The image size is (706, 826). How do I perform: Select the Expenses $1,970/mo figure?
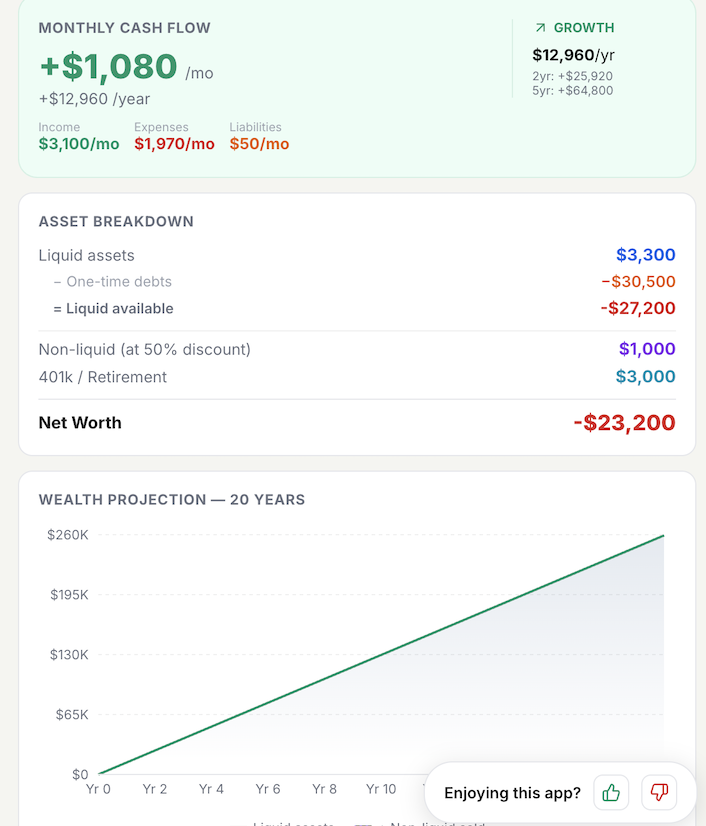(174, 144)
